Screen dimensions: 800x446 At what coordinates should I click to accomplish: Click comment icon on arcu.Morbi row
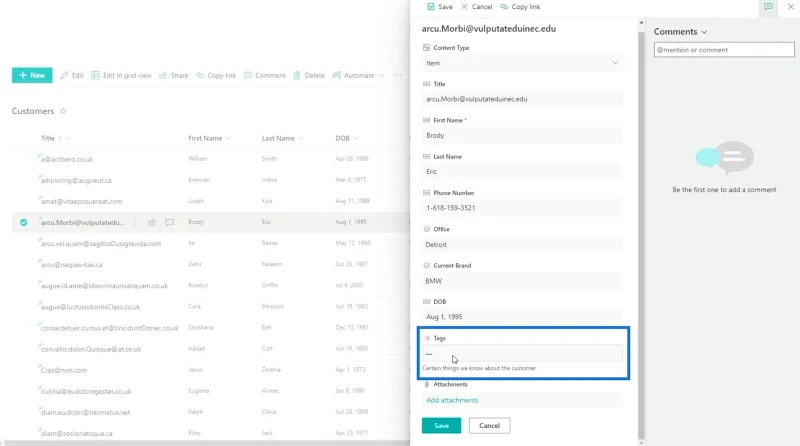tap(170, 222)
